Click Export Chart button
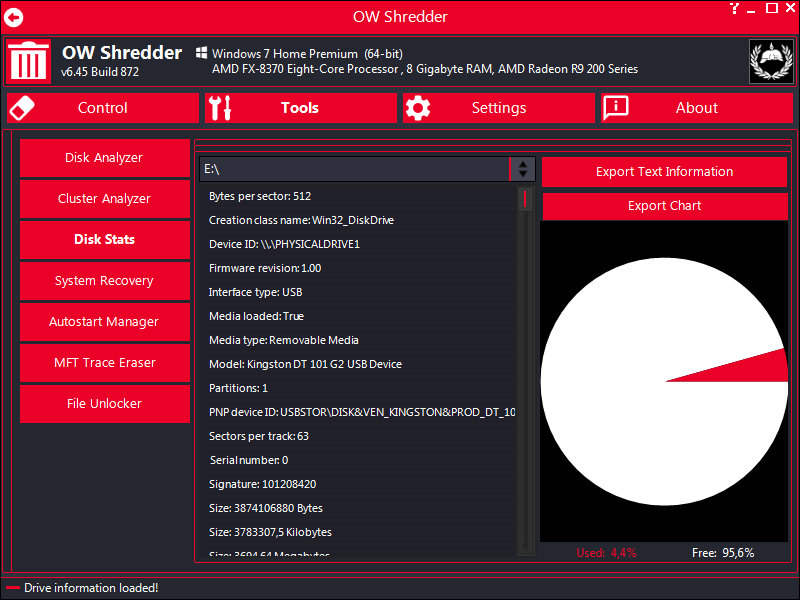Viewport: 800px width, 600px height. pos(664,206)
